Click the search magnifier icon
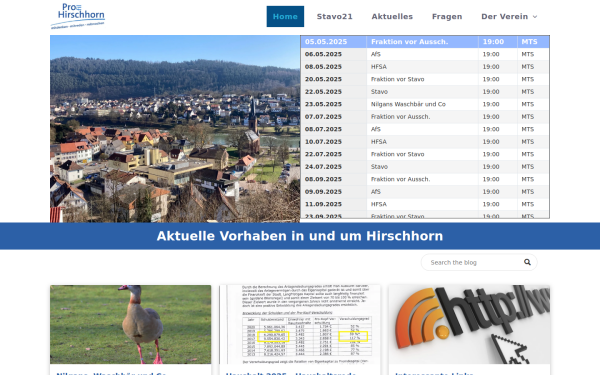Viewport: 600px width, 375px height. click(x=527, y=262)
